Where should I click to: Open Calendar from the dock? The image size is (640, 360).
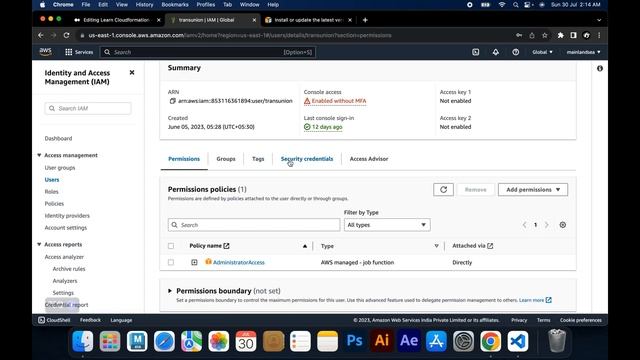click(x=246, y=341)
